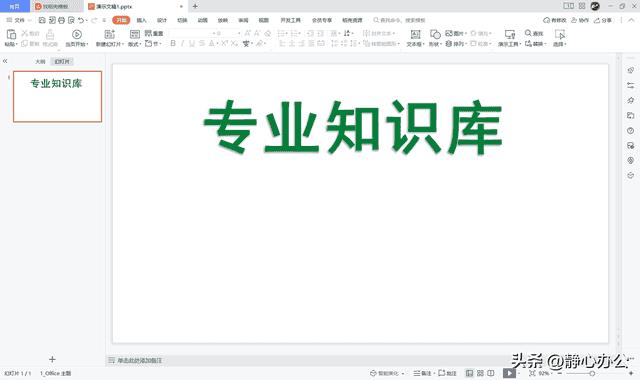Toggle Underline formatting

(x=192, y=43)
